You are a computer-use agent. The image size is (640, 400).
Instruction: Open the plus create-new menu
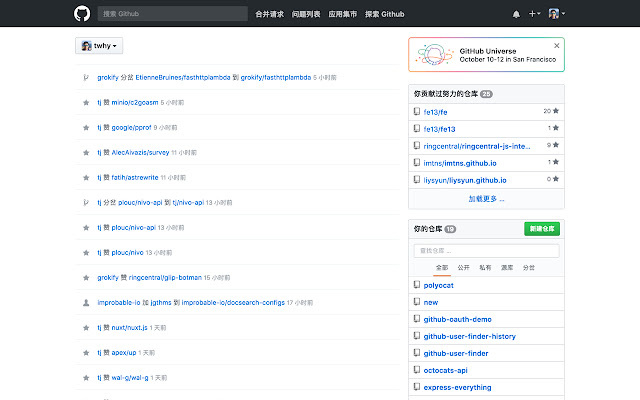(x=534, y=14)
